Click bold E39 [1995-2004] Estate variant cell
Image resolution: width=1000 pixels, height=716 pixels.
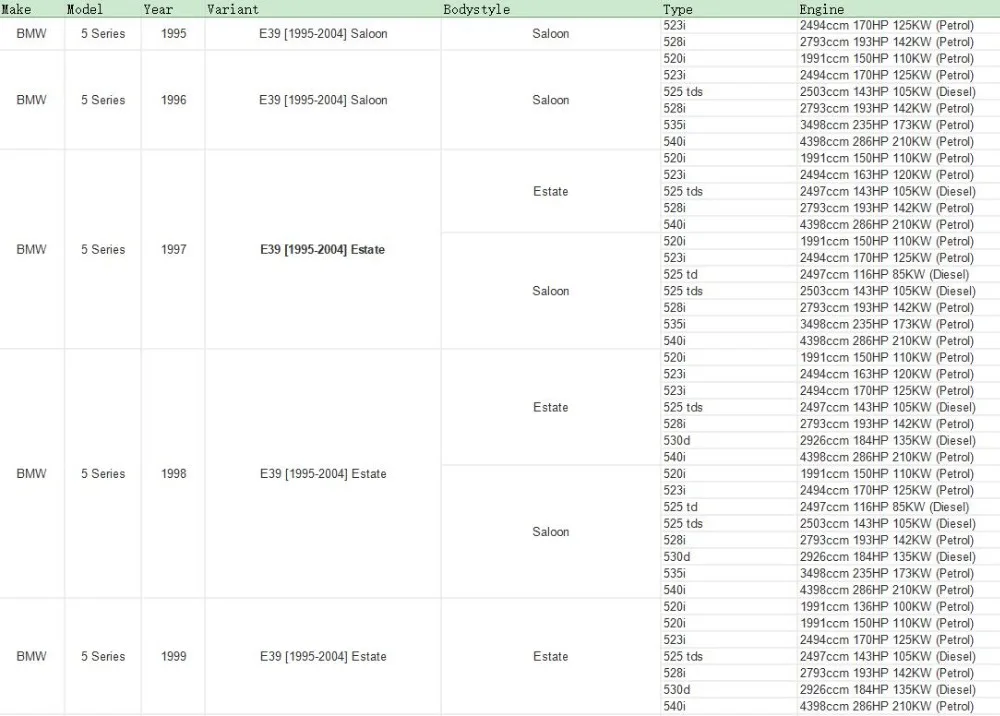(x=323, y=249)
